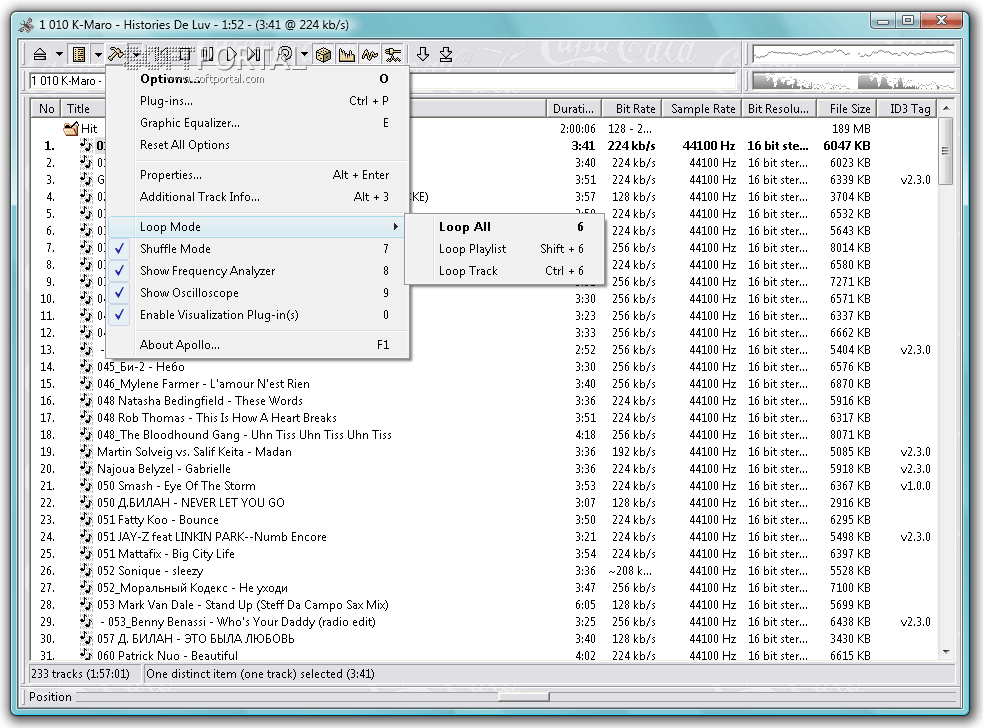Sort by File Size column header

848,108
